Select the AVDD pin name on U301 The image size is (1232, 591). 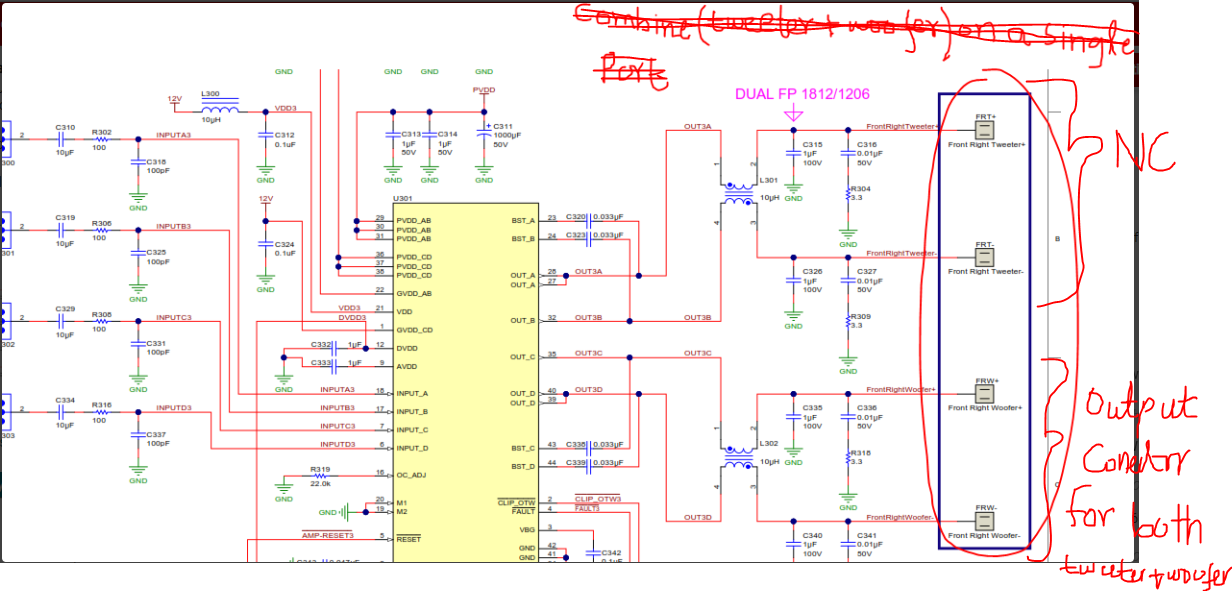coord(408,365)
